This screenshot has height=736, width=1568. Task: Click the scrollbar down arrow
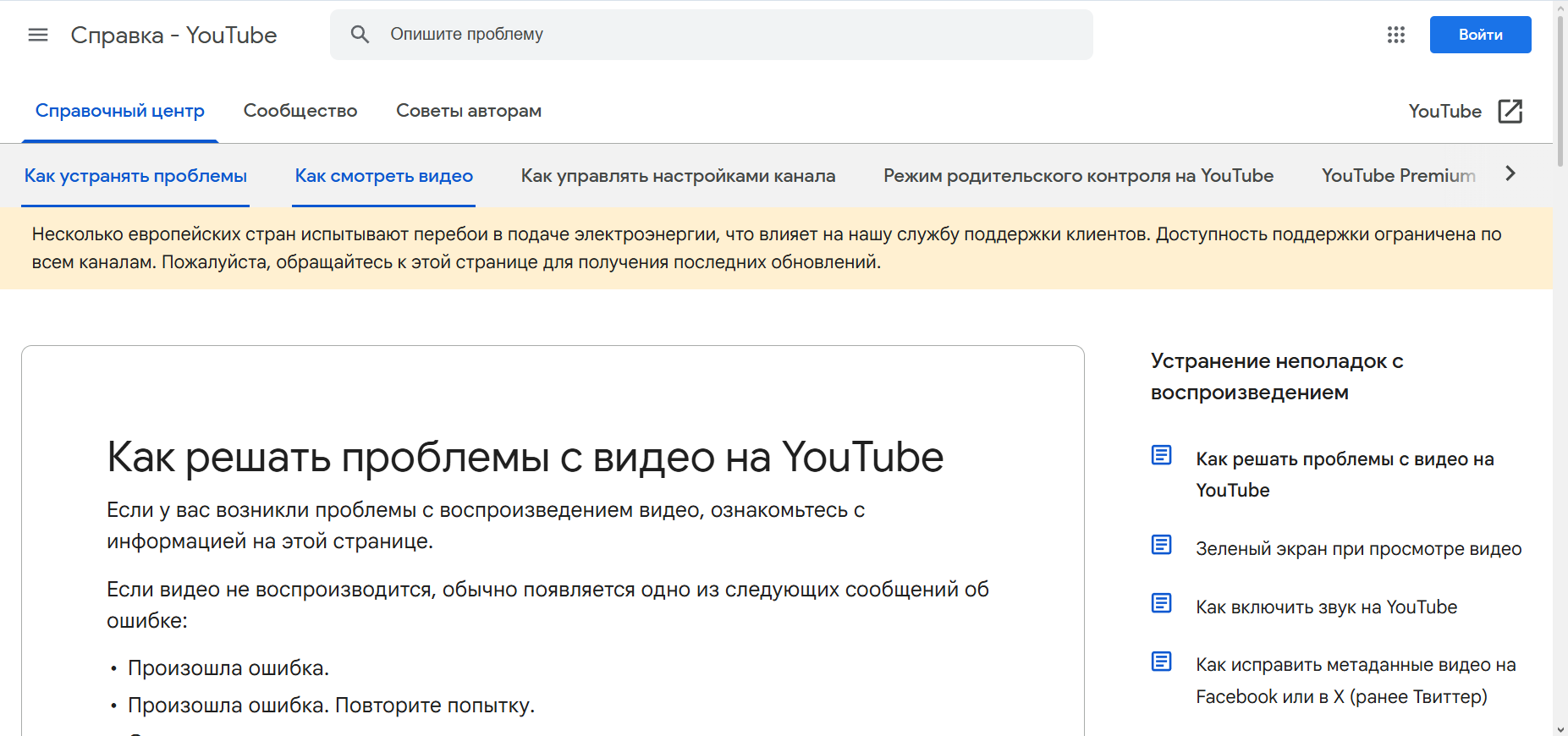[x=1560, y=728]
